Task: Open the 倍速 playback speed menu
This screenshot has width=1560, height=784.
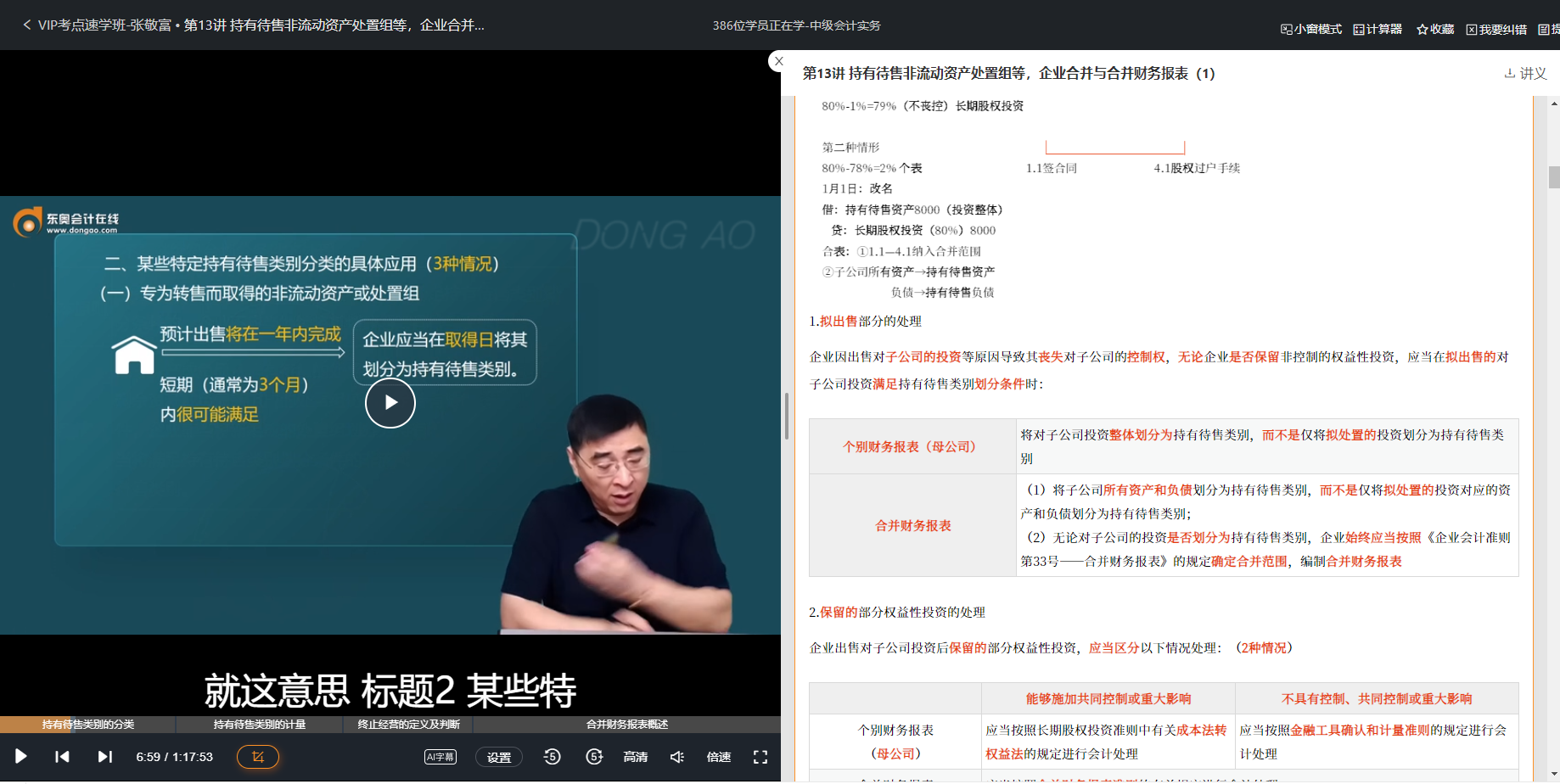Action: pos(719,757)
